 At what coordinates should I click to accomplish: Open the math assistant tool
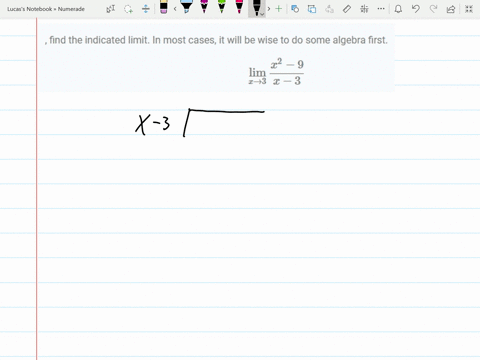tap(364, 9)
